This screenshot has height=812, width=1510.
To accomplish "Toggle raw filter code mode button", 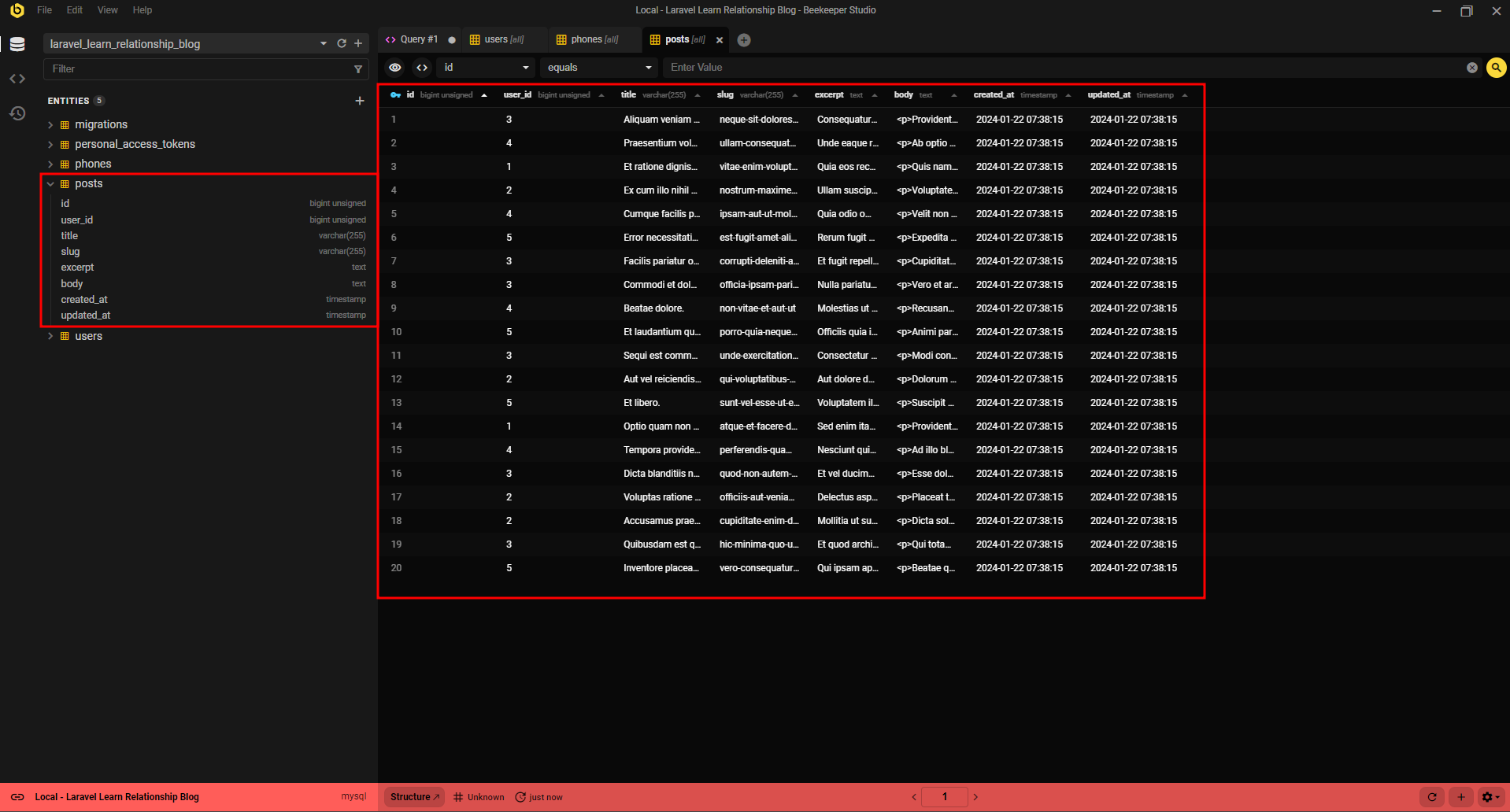I will tap(422, 68).
